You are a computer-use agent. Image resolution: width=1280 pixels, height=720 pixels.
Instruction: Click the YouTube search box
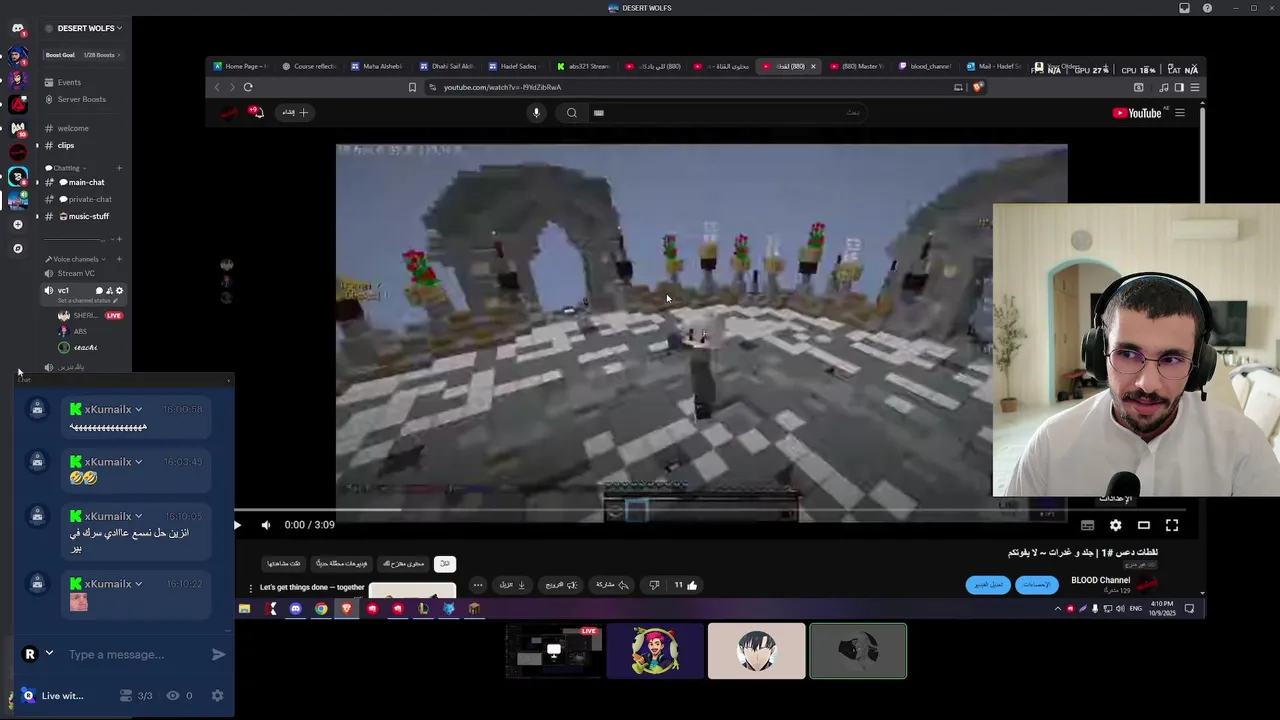point(725,112)
